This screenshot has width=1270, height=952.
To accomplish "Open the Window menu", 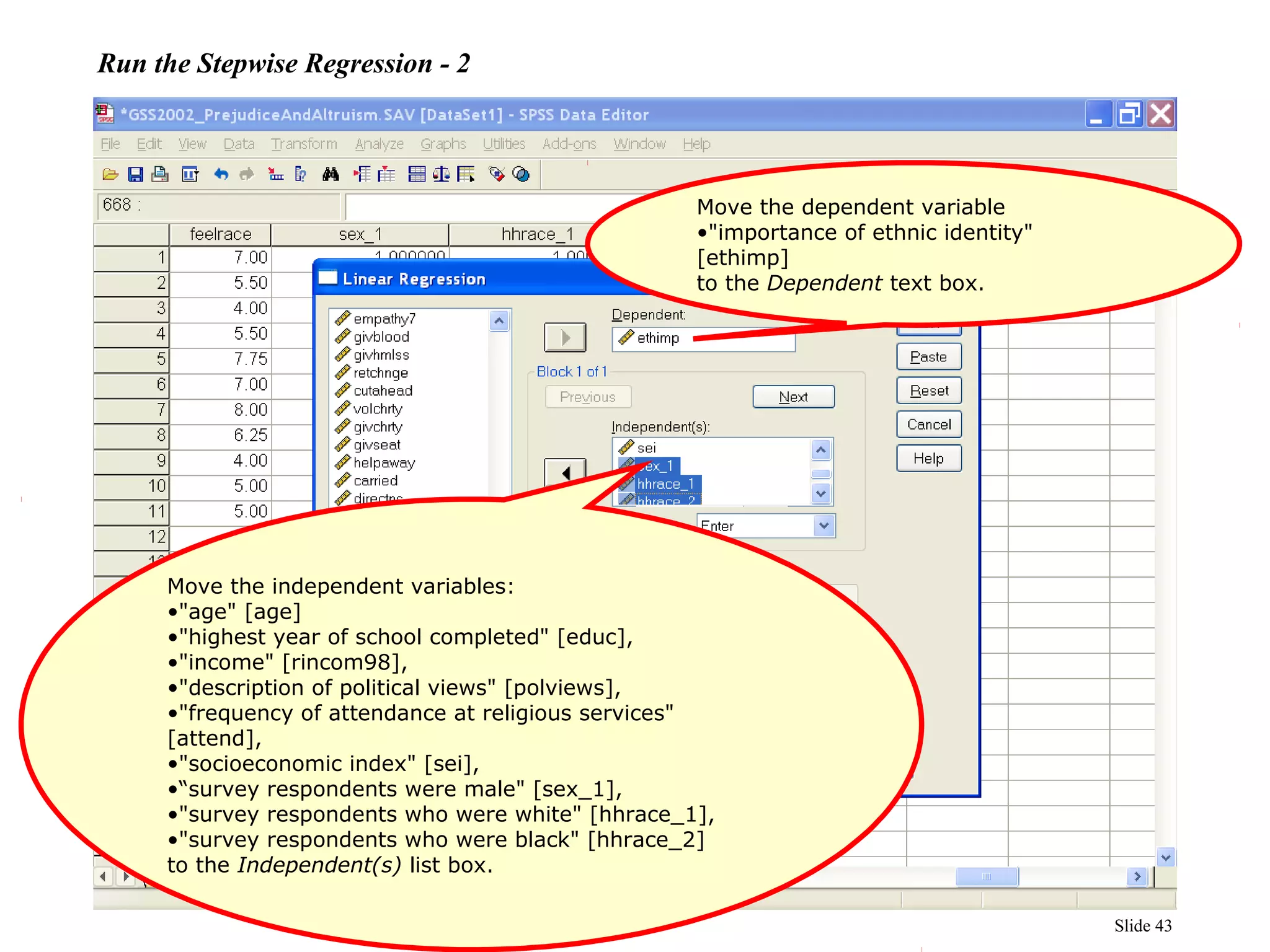I will pos(639,144).
